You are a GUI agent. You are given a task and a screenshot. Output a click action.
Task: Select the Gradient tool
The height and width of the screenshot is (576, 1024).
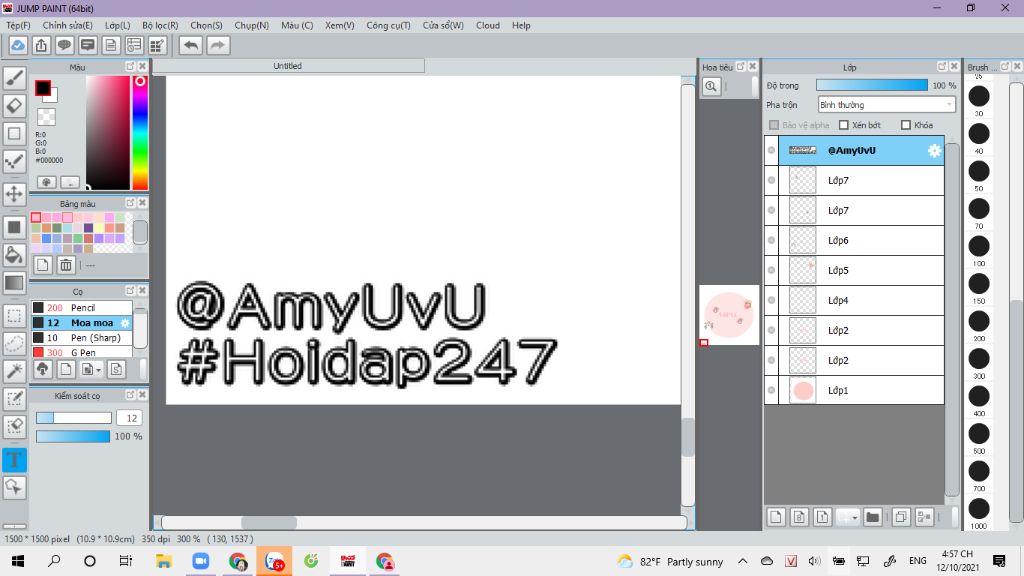[14, 283]
